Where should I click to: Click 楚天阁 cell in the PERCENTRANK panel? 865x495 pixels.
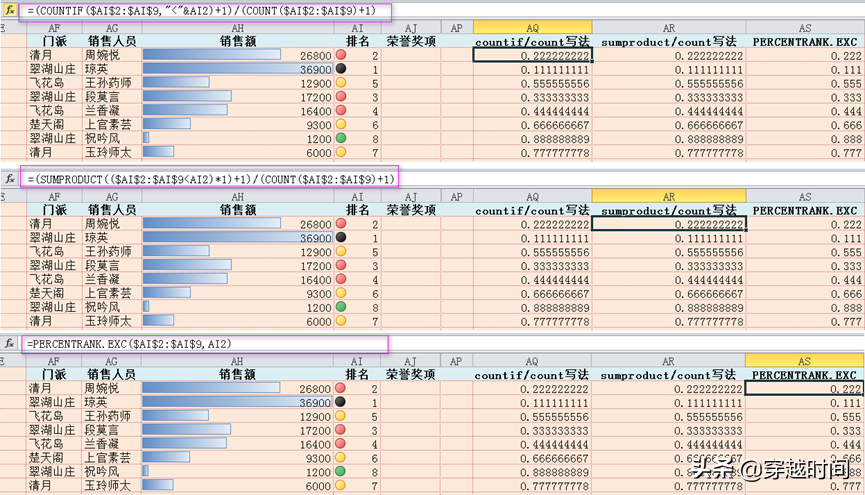coord(54,457)
